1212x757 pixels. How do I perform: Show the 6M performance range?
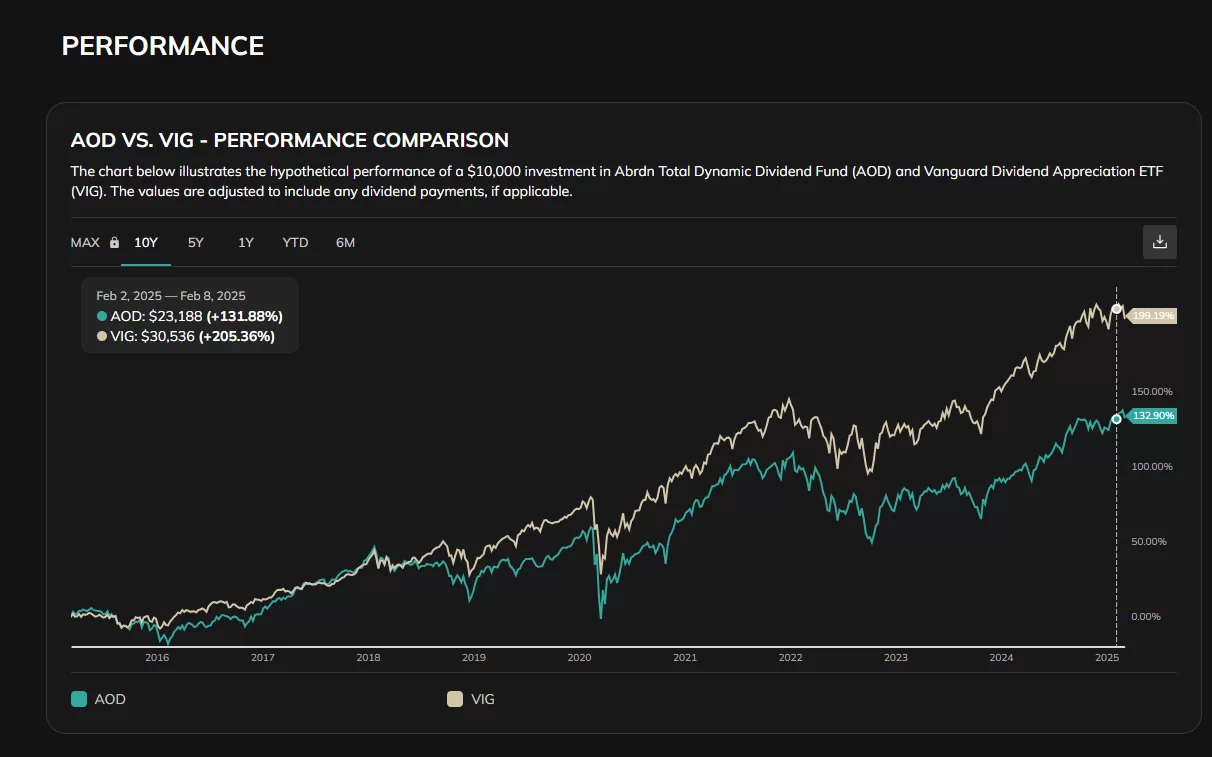tap(345, 243)
